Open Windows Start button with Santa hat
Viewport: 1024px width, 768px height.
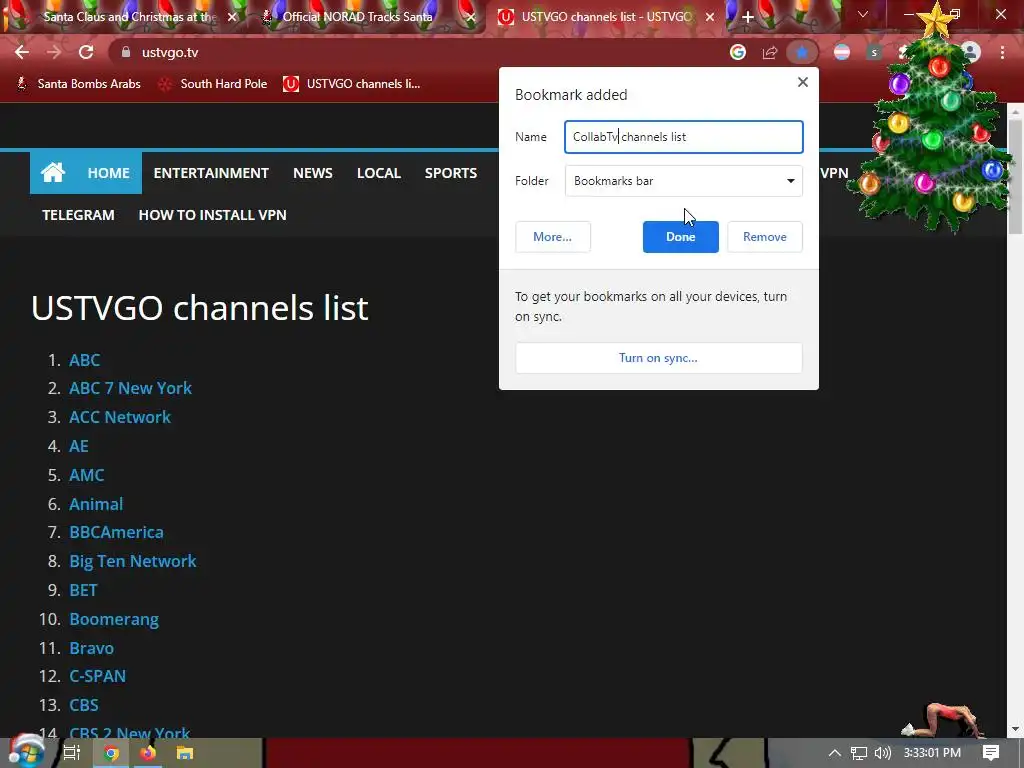[x=26, y=752]
